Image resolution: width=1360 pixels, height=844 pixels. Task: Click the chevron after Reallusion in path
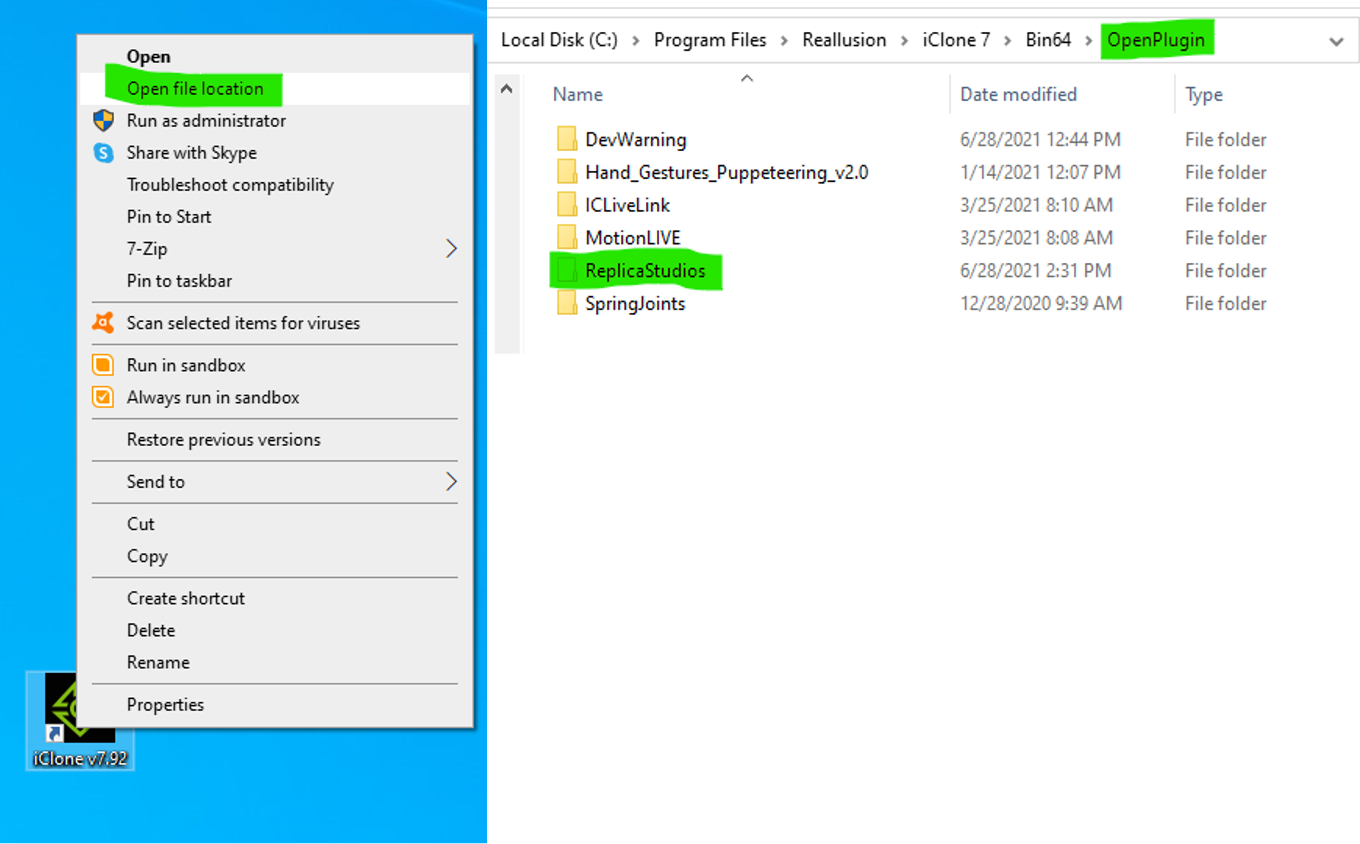904,41
